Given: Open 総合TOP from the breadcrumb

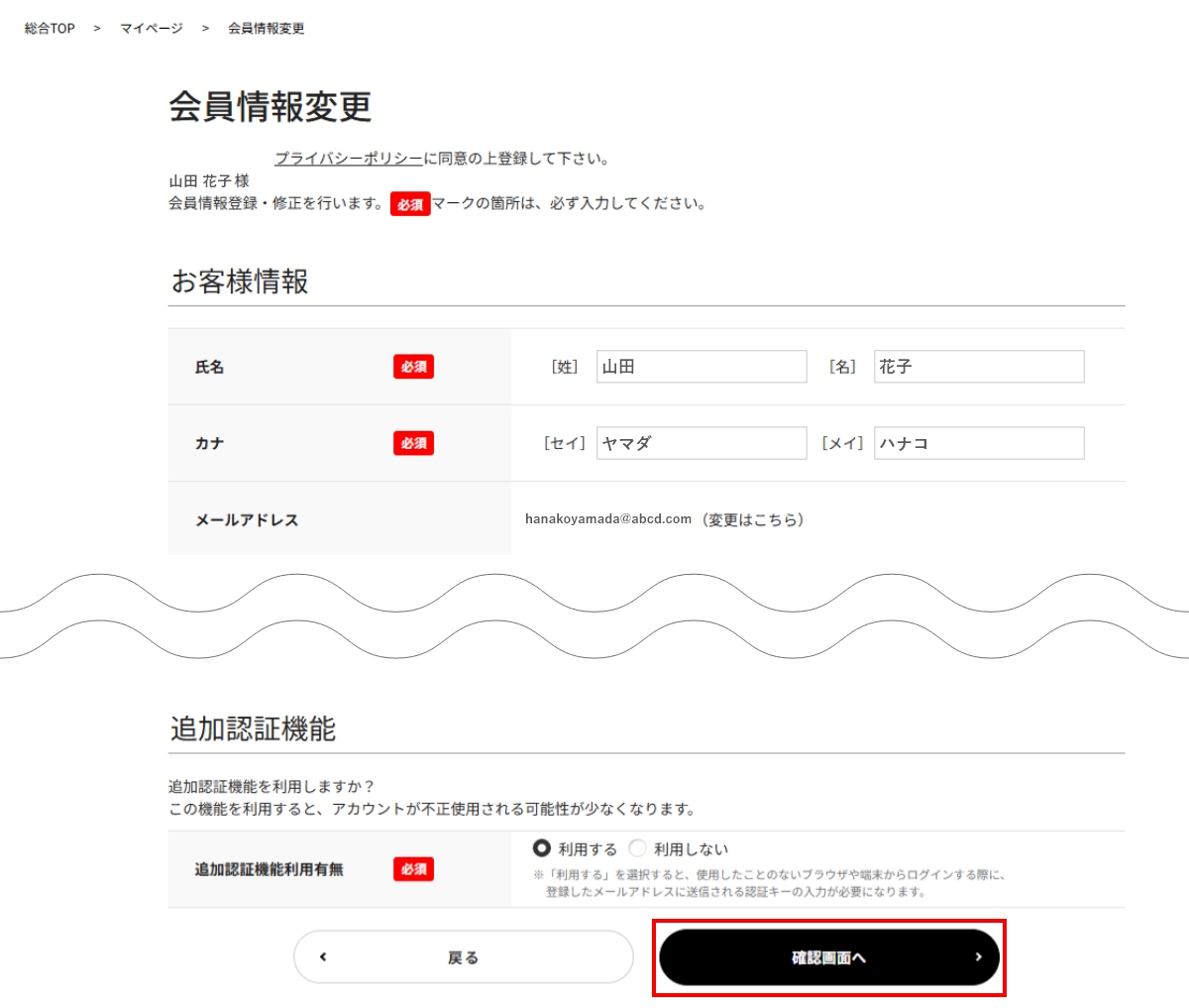Looking at the screenshot, I should pyautogui.click(x=50, y=29).
